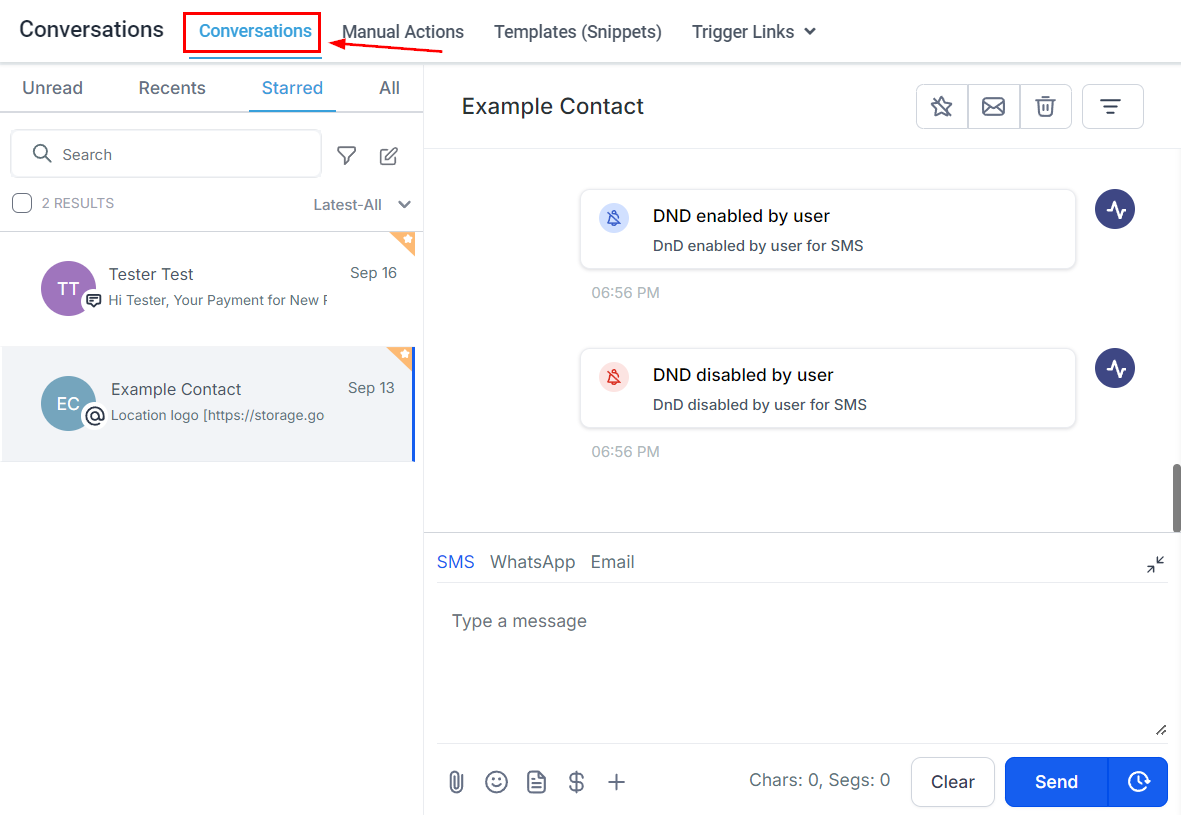Click activity icon beside DND disabled message
The width and height of the screenshot is (1181, 815).
(1115, 368)
